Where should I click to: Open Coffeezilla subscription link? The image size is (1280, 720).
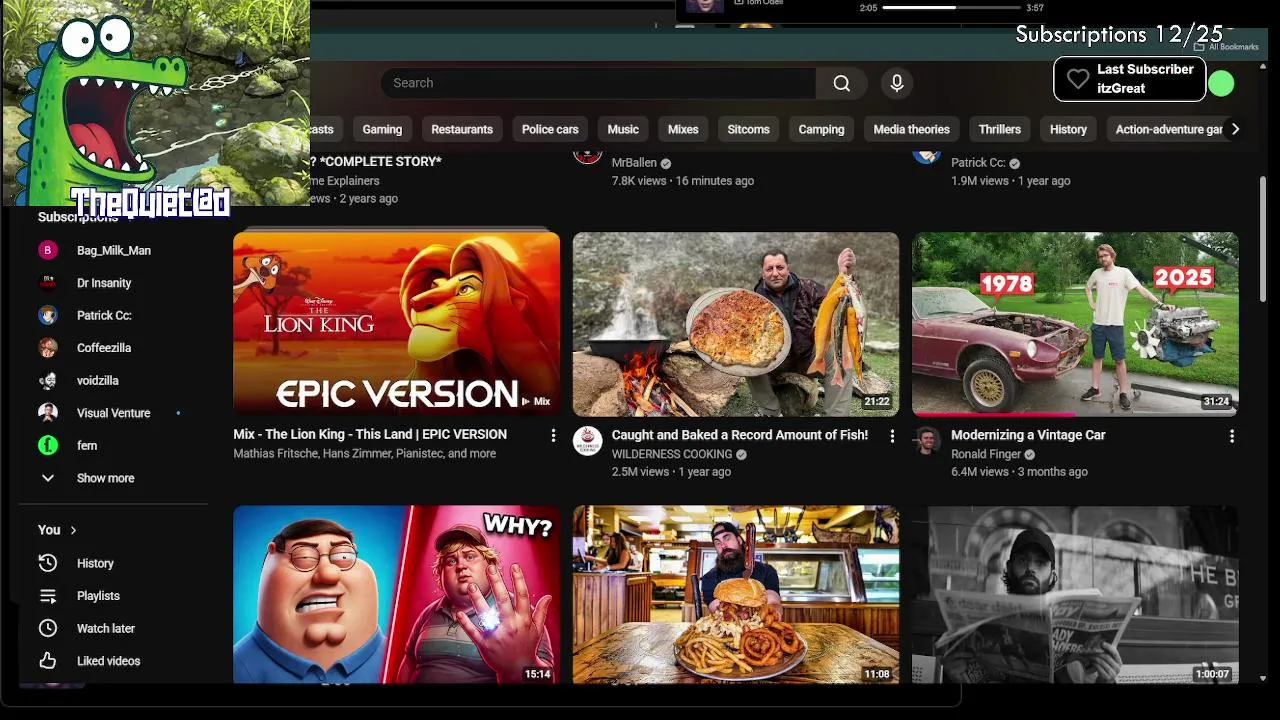click(x=104, y=348)
